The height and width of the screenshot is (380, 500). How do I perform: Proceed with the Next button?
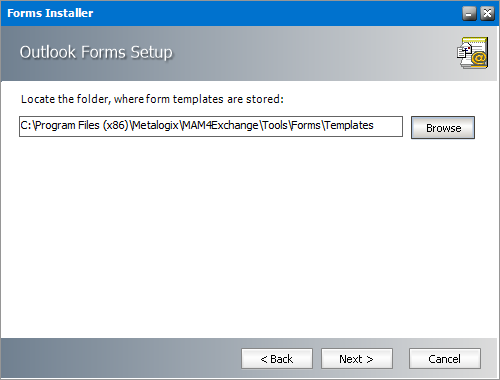(x=357, y=359)
